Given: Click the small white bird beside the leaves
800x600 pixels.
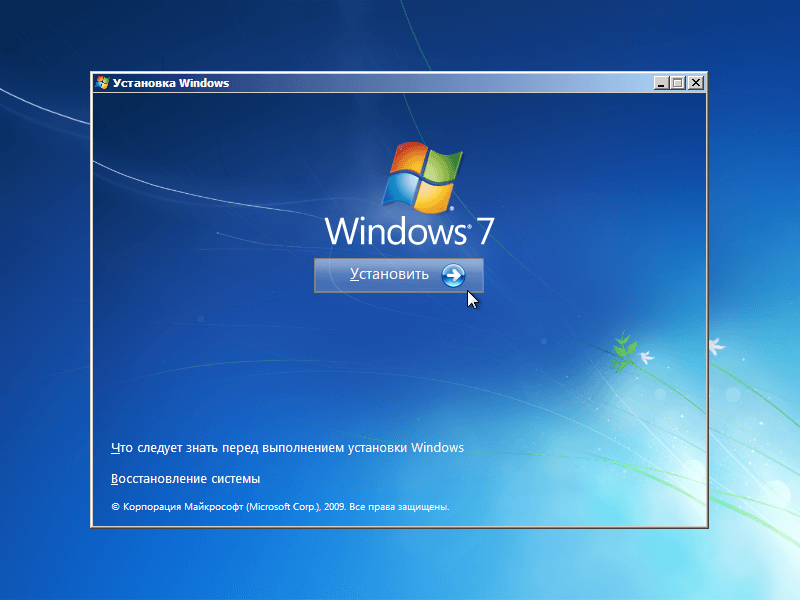Looking at the screenshot, I should tap(646, 355).
